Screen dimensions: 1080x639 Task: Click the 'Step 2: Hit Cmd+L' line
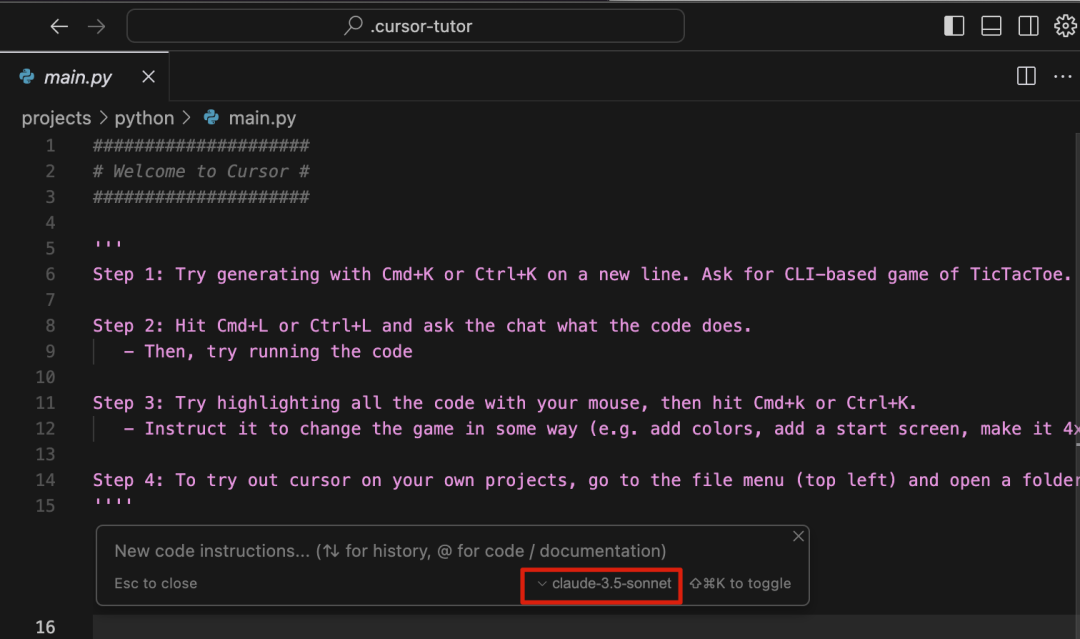(422, 326)
